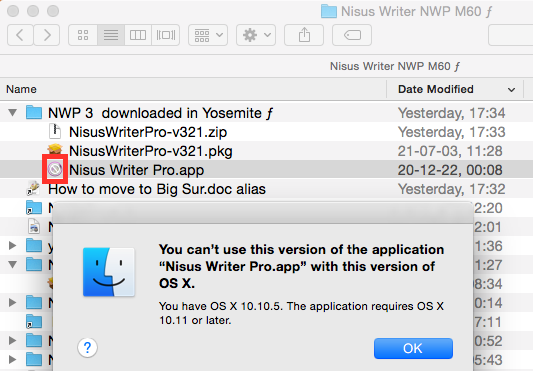The height and width of the screenshot is (371, 533).
Task: Click the Big Sur doc alias icon
Action: (34, 188)
